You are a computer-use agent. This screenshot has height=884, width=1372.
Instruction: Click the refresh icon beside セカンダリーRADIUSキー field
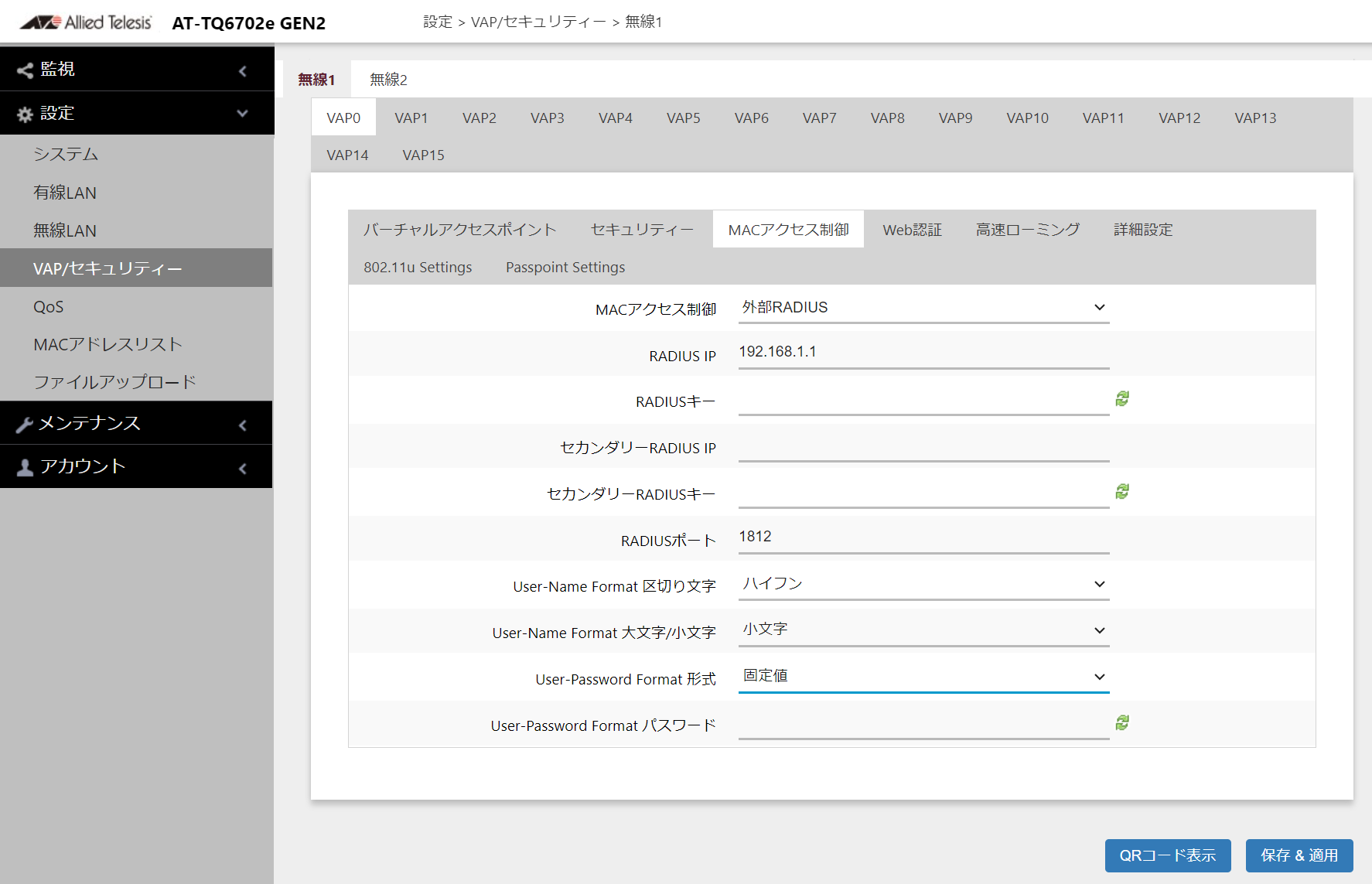[1122, 491]
